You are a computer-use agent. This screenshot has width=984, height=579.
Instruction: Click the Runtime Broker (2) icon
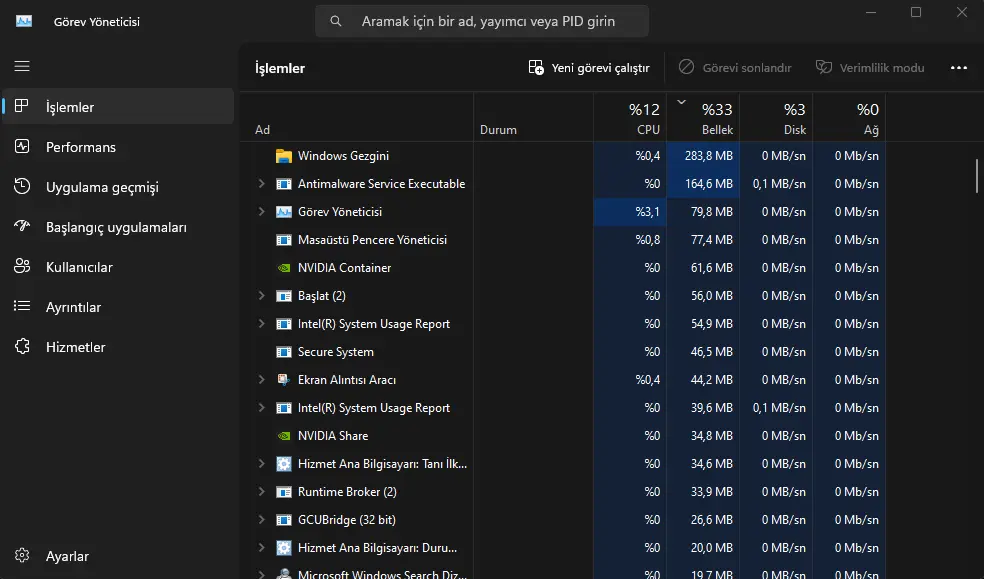click(x=284, y=492)
